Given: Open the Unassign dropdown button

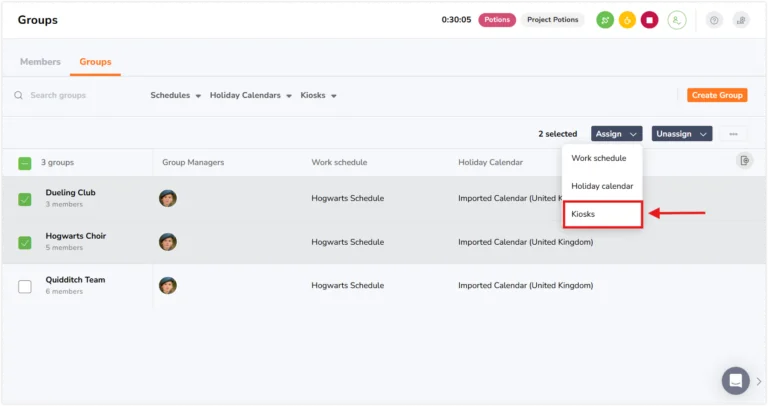Looking at the screenshot, I should coord(682,134).
